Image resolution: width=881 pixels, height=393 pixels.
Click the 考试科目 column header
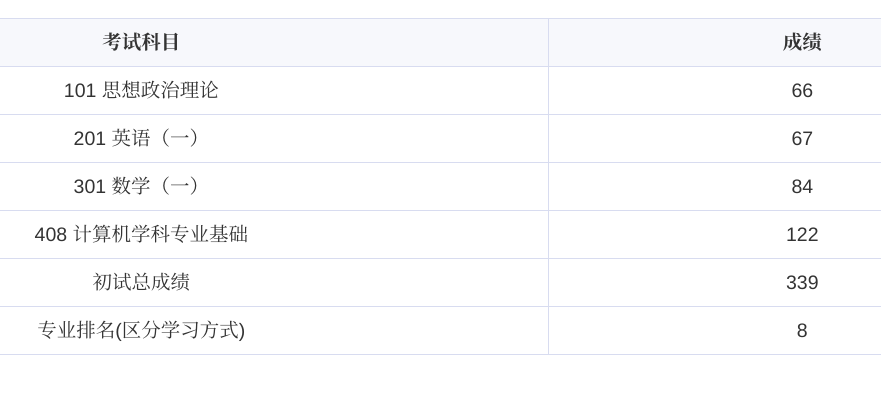point(140,42)
